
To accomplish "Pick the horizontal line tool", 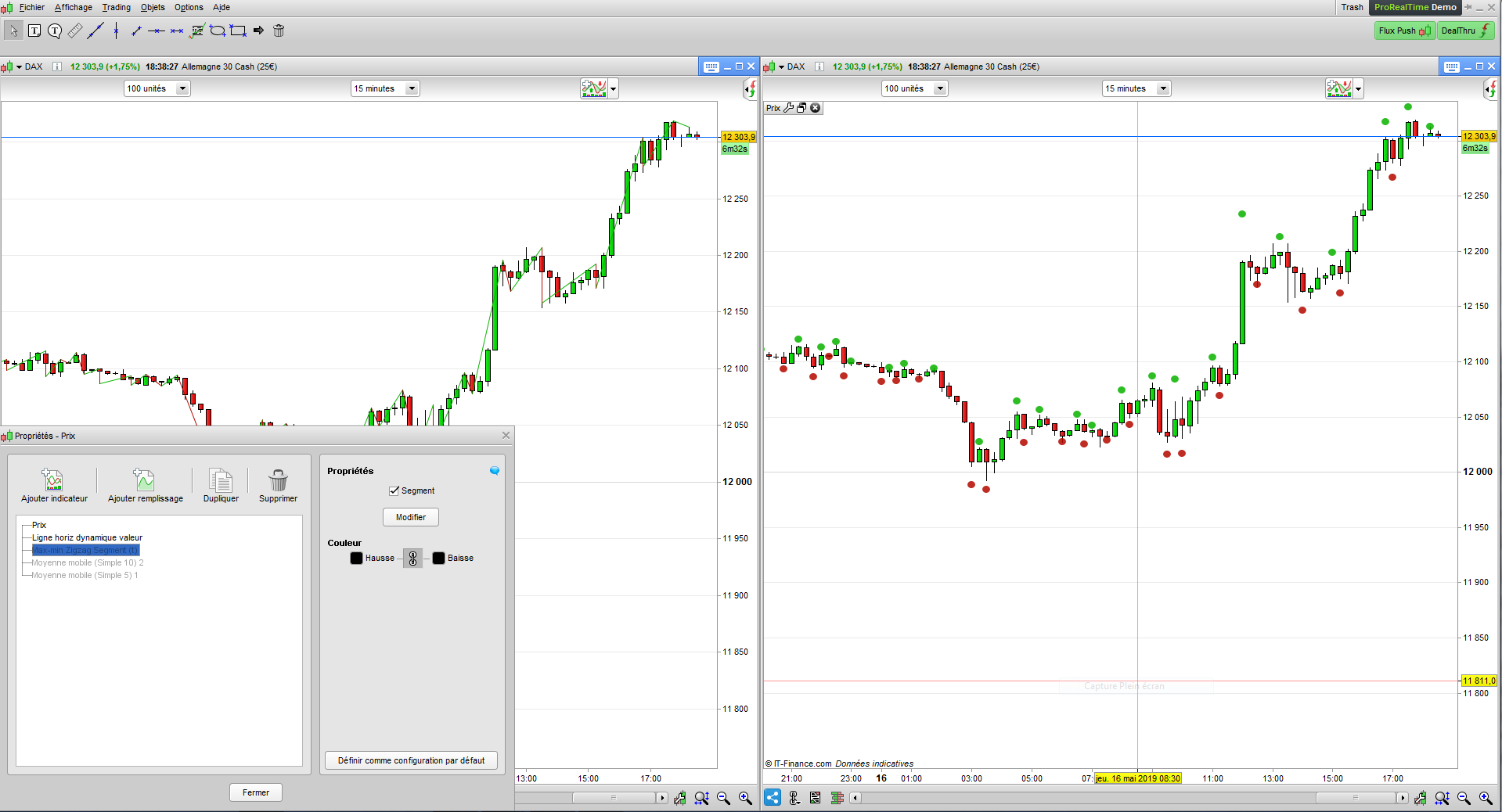I will pyautogui.click(x=157, y=31).
